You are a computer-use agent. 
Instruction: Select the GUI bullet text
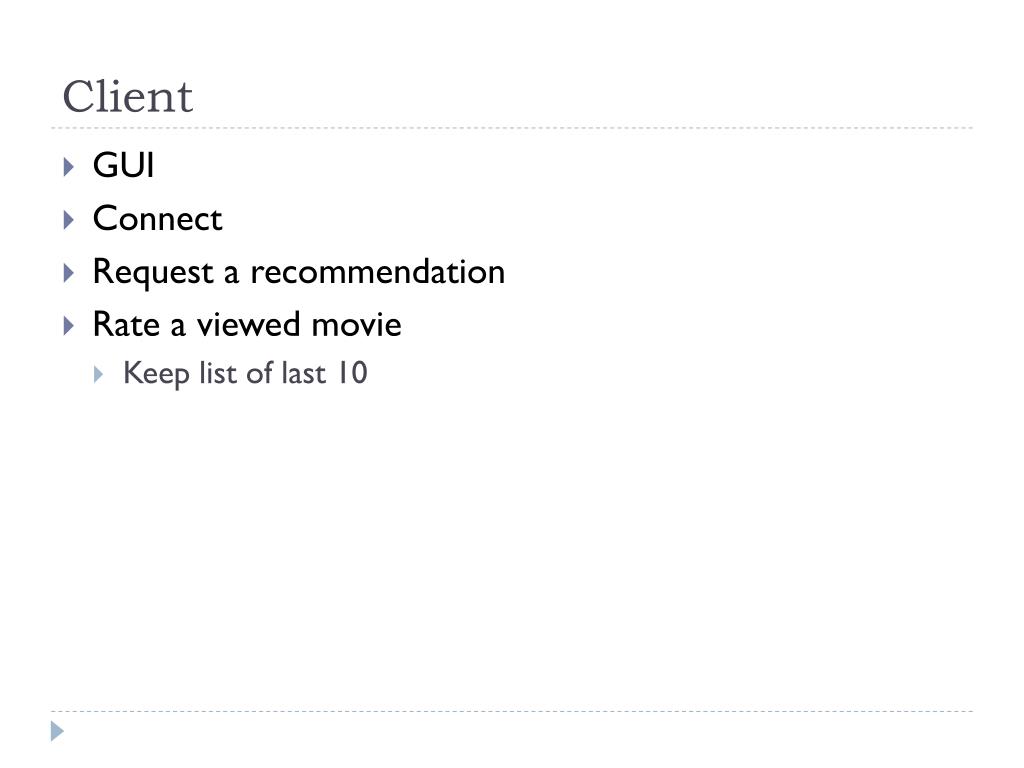(x=123, y=165)
